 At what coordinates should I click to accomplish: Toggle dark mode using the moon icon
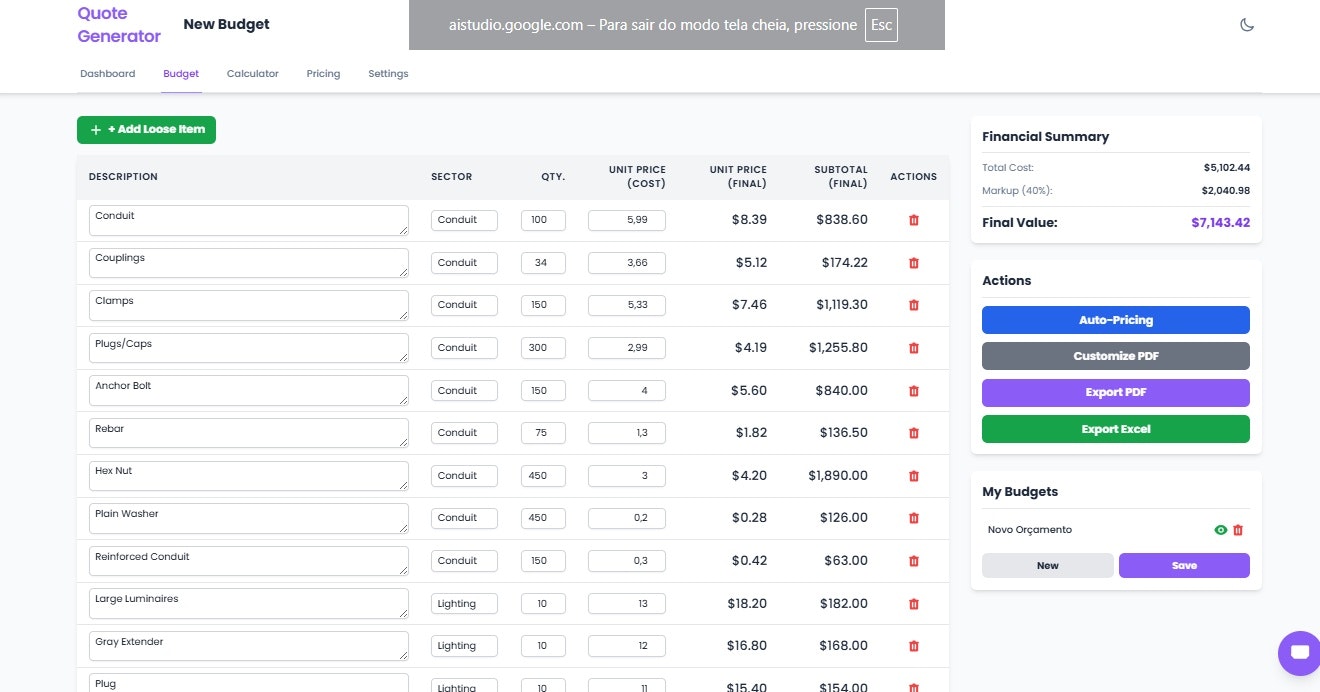pos(1247,24)
